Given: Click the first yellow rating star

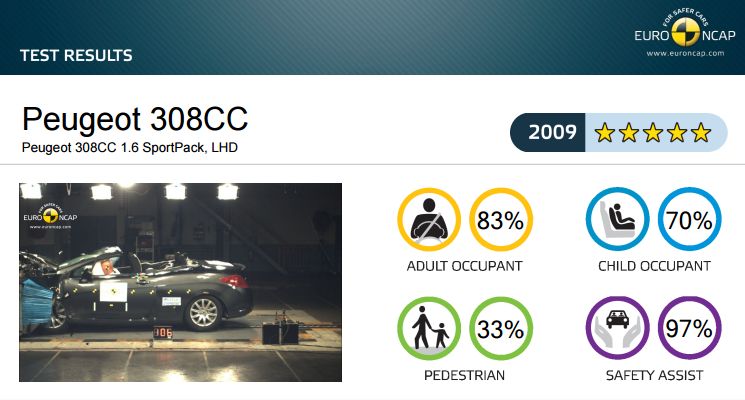Looking at the screenshot, I should click(x=604, y=133).
